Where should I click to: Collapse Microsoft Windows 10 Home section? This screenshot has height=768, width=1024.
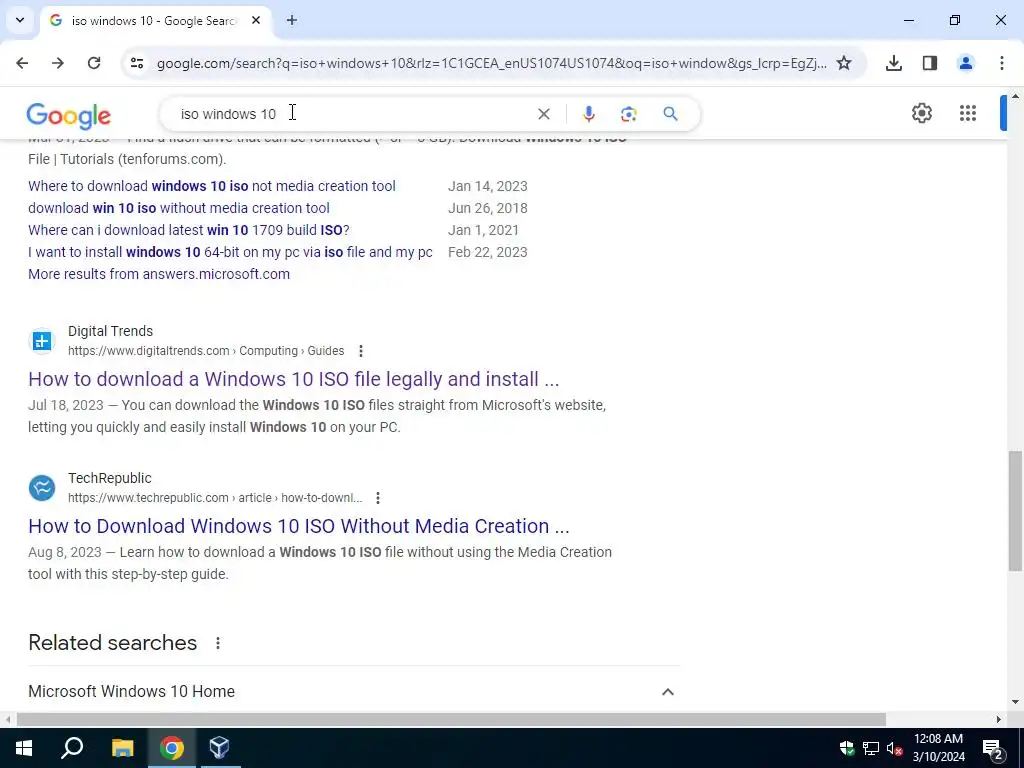[667, 692]
